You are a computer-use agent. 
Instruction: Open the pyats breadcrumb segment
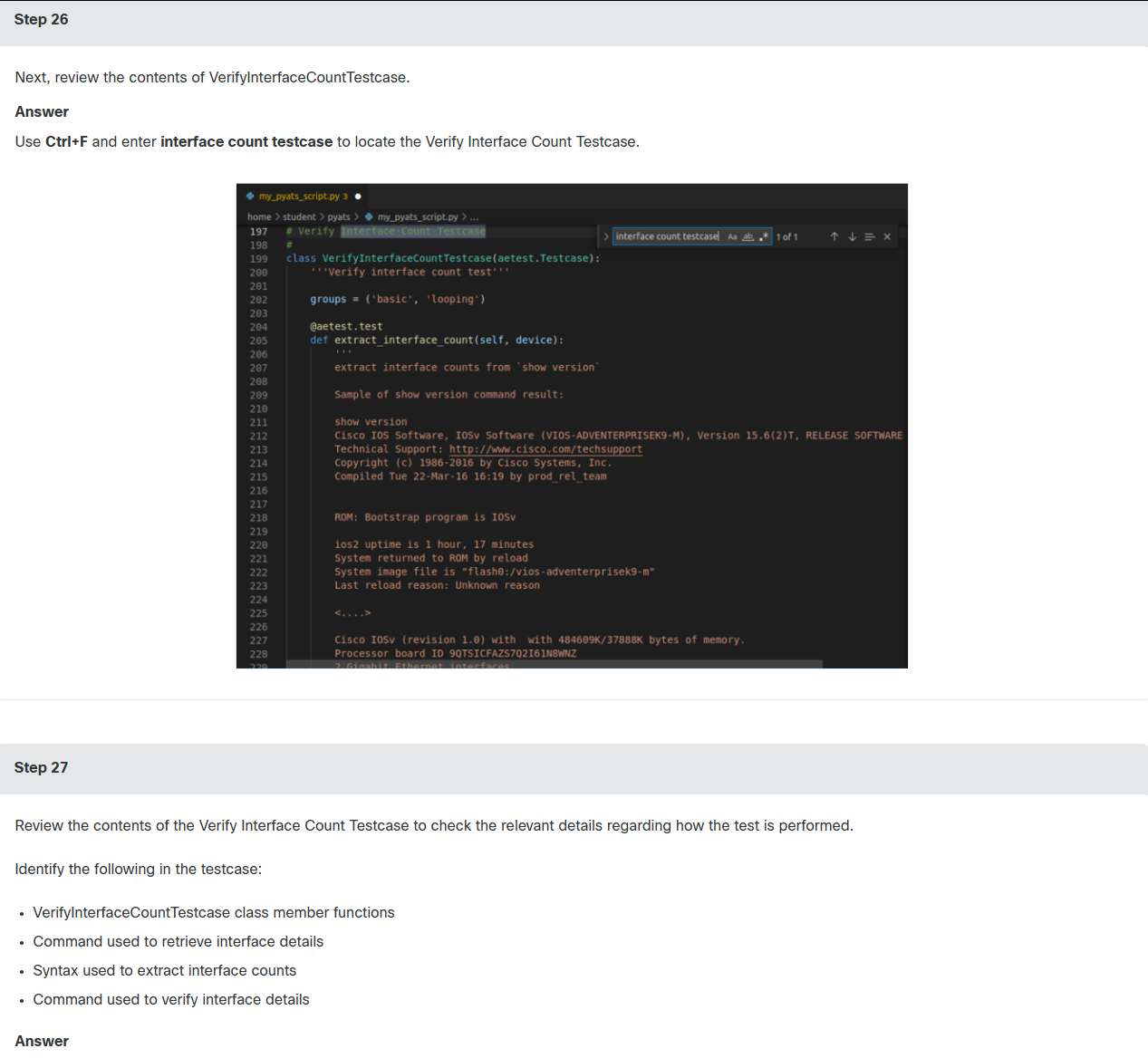(339, 216)
